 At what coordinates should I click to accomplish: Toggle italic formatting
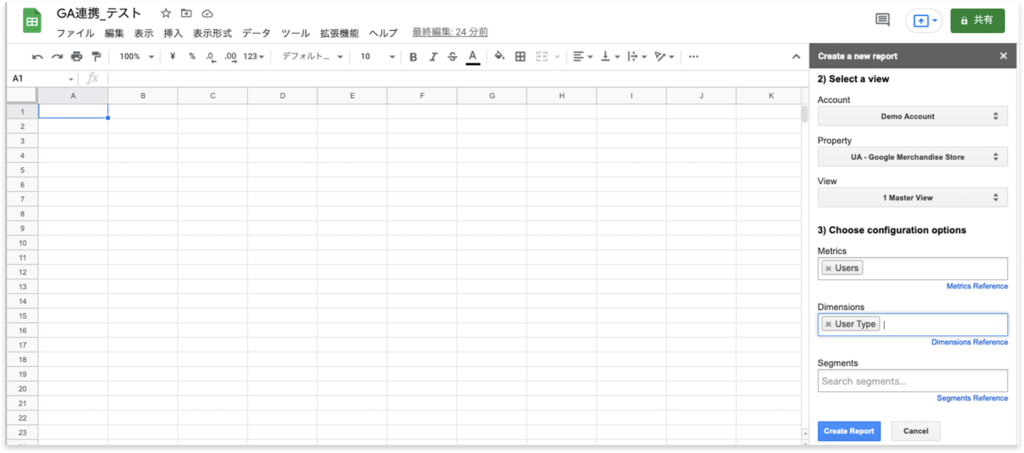pyautogui.click(x=433, y=57)
